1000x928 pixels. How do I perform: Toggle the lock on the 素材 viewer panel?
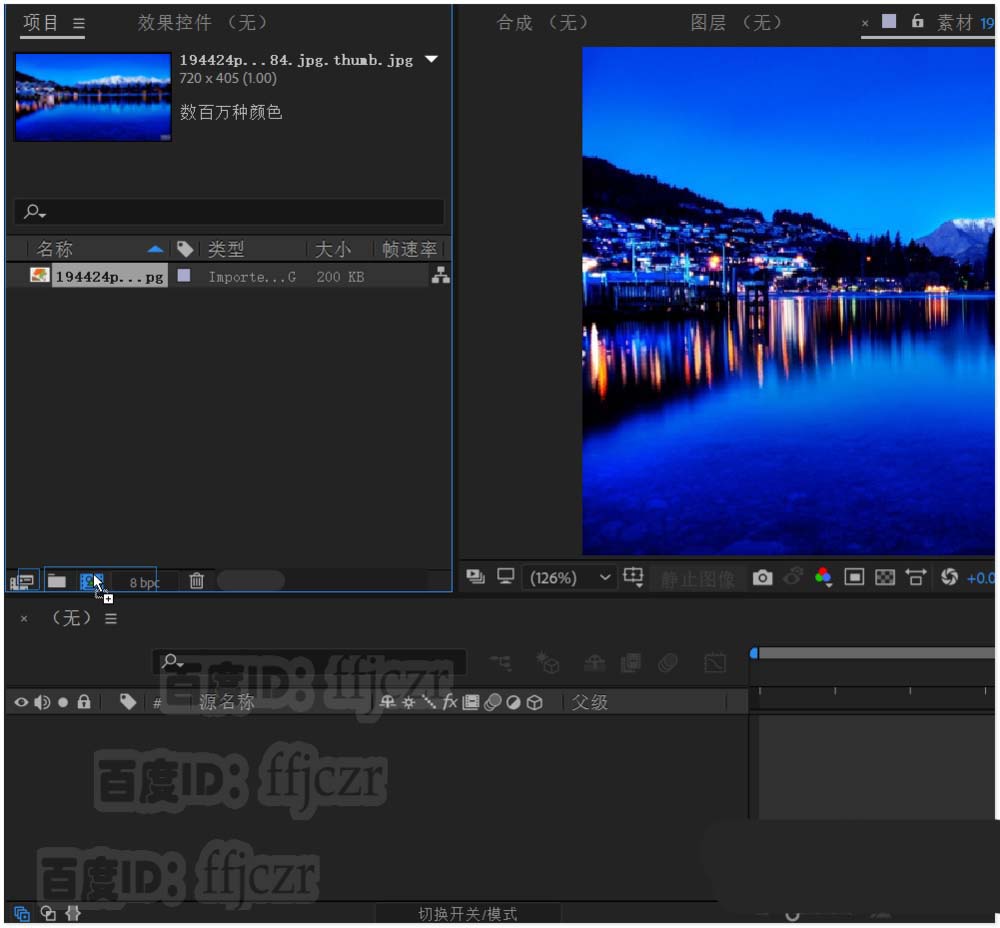pos(917,21)
